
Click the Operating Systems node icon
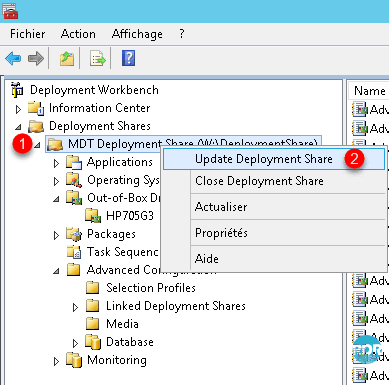click(74, 180)
